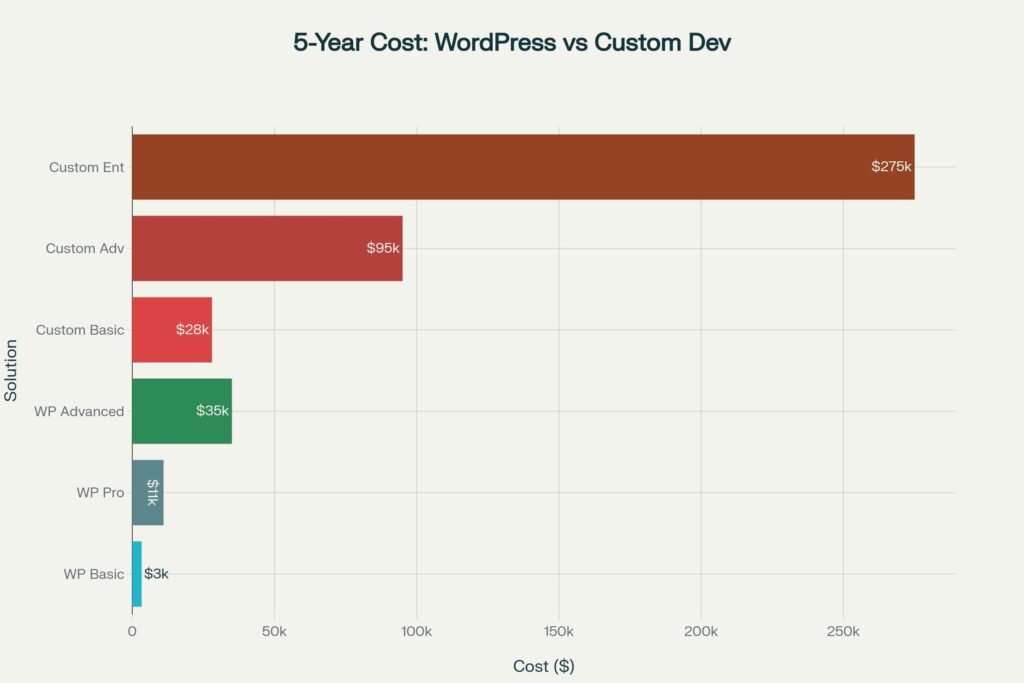Click the '100k' x-axis tick label

pyautogui.click(x=417, y=631)
